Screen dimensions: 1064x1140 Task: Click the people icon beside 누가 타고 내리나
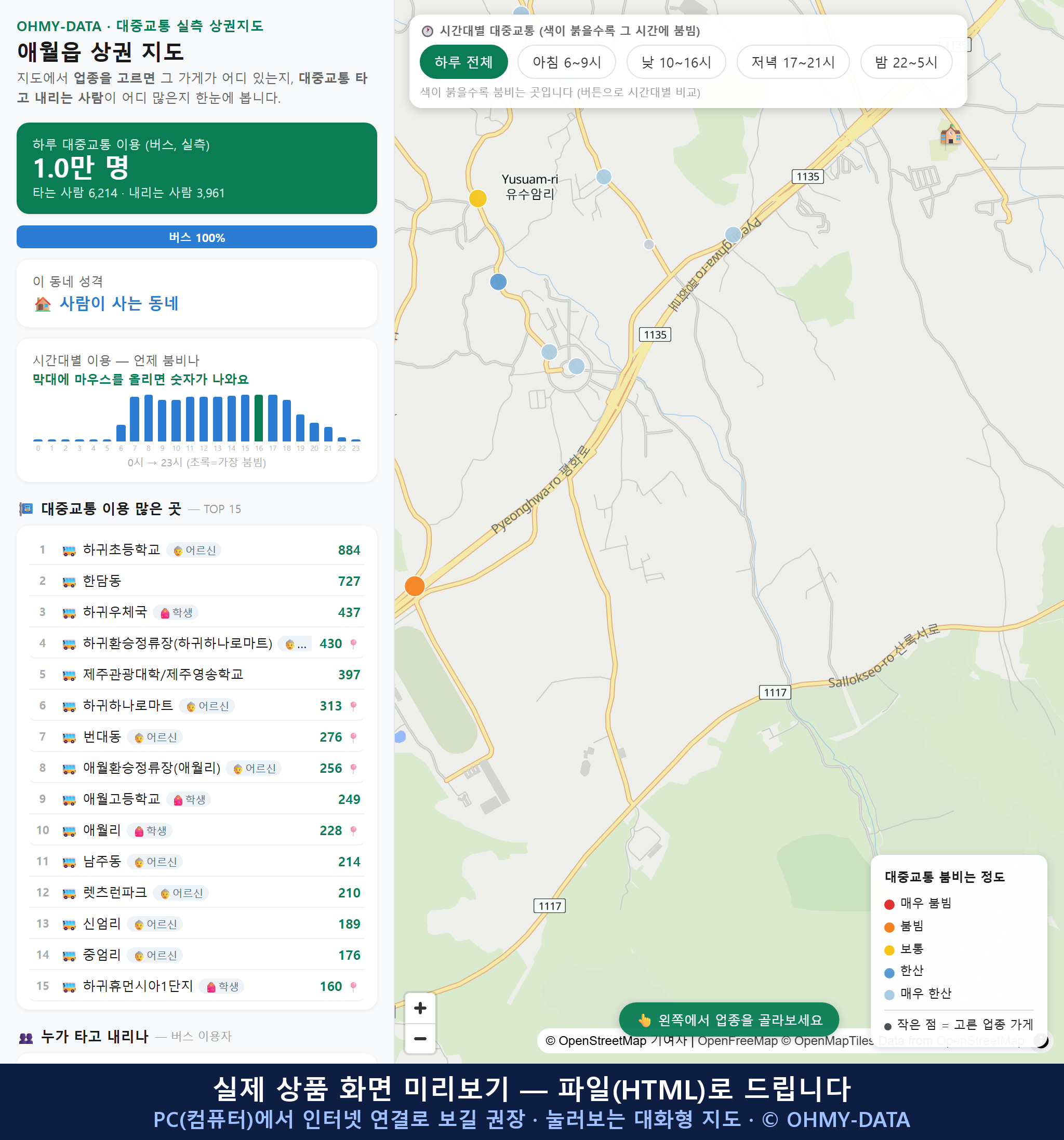(26, 1037)
